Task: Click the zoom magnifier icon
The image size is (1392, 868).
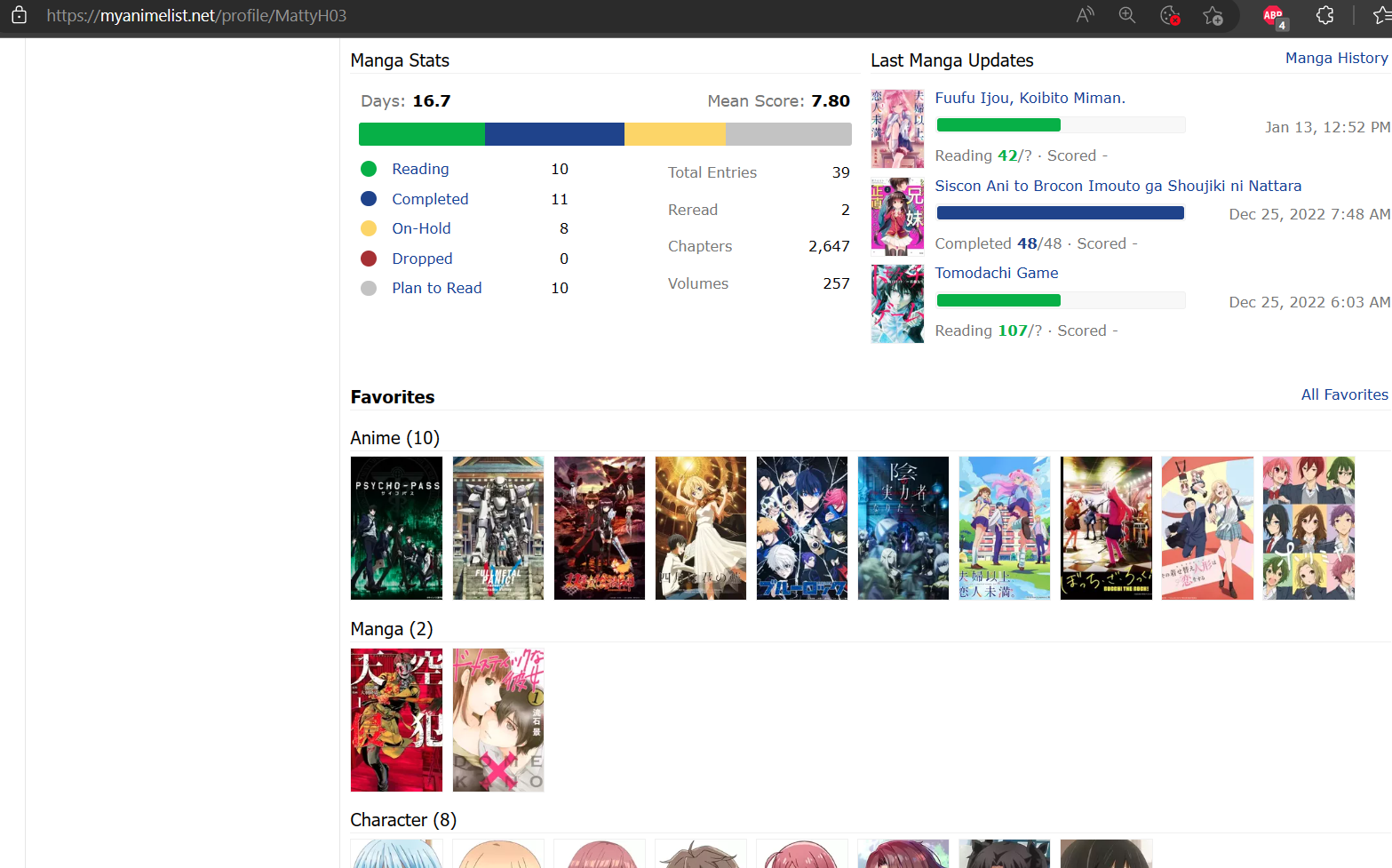Action: [1126, 15]
